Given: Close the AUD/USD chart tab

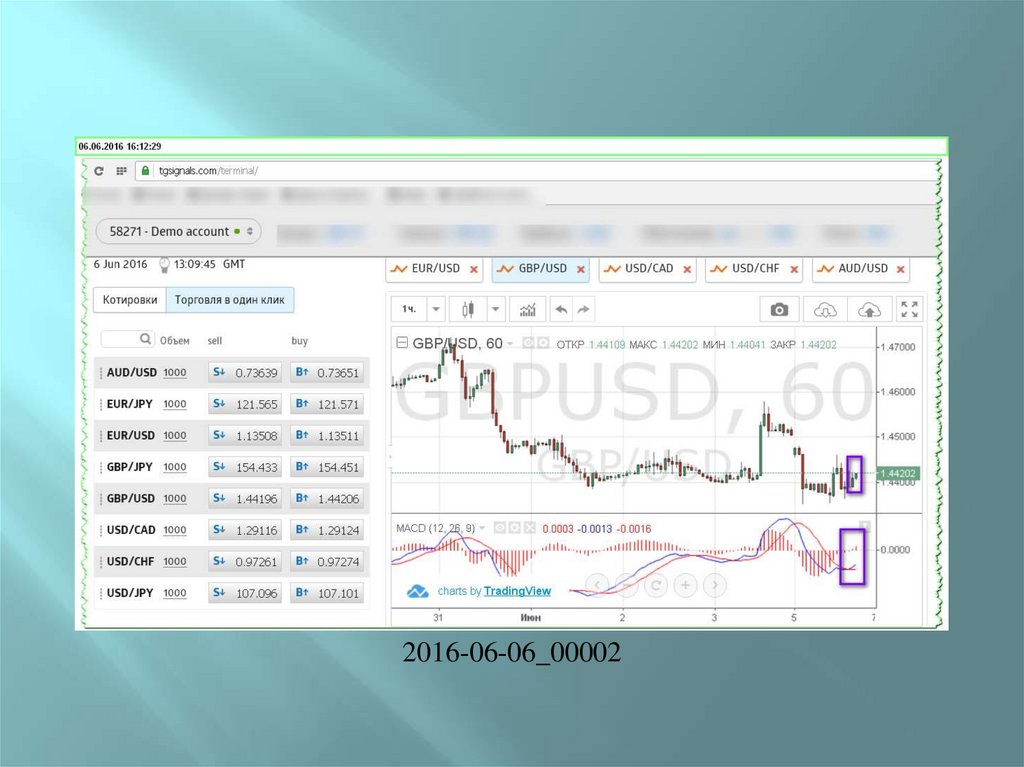Looking at the screenshot, I should tap(901, 269).
